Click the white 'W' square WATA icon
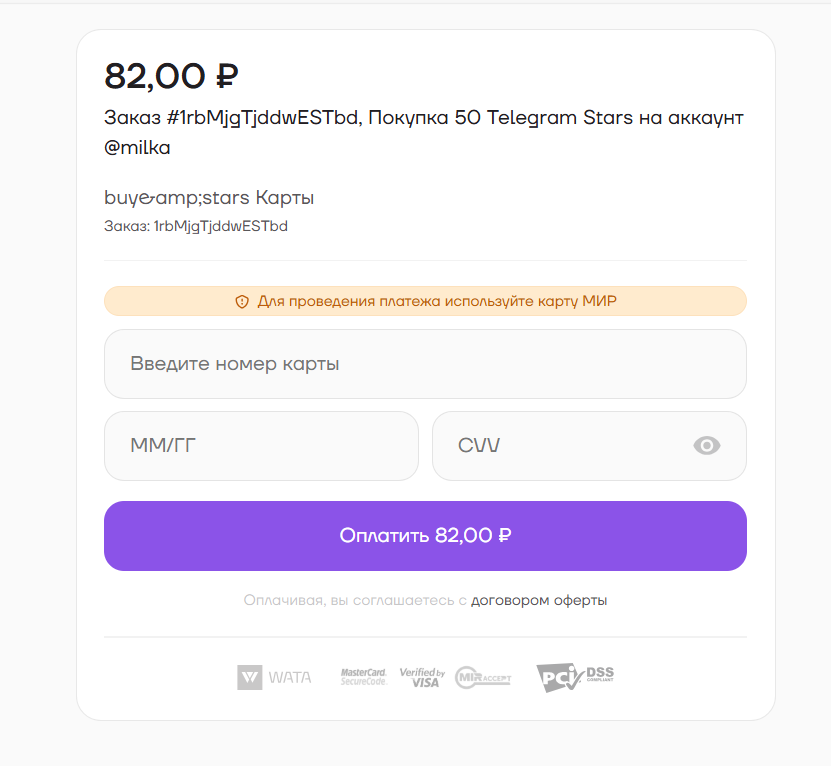This screenshot has width=831, height=766. pos(248,677)
